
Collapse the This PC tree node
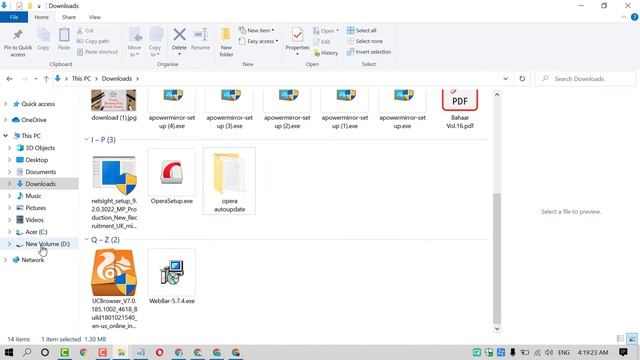click(x=6, y=136)
